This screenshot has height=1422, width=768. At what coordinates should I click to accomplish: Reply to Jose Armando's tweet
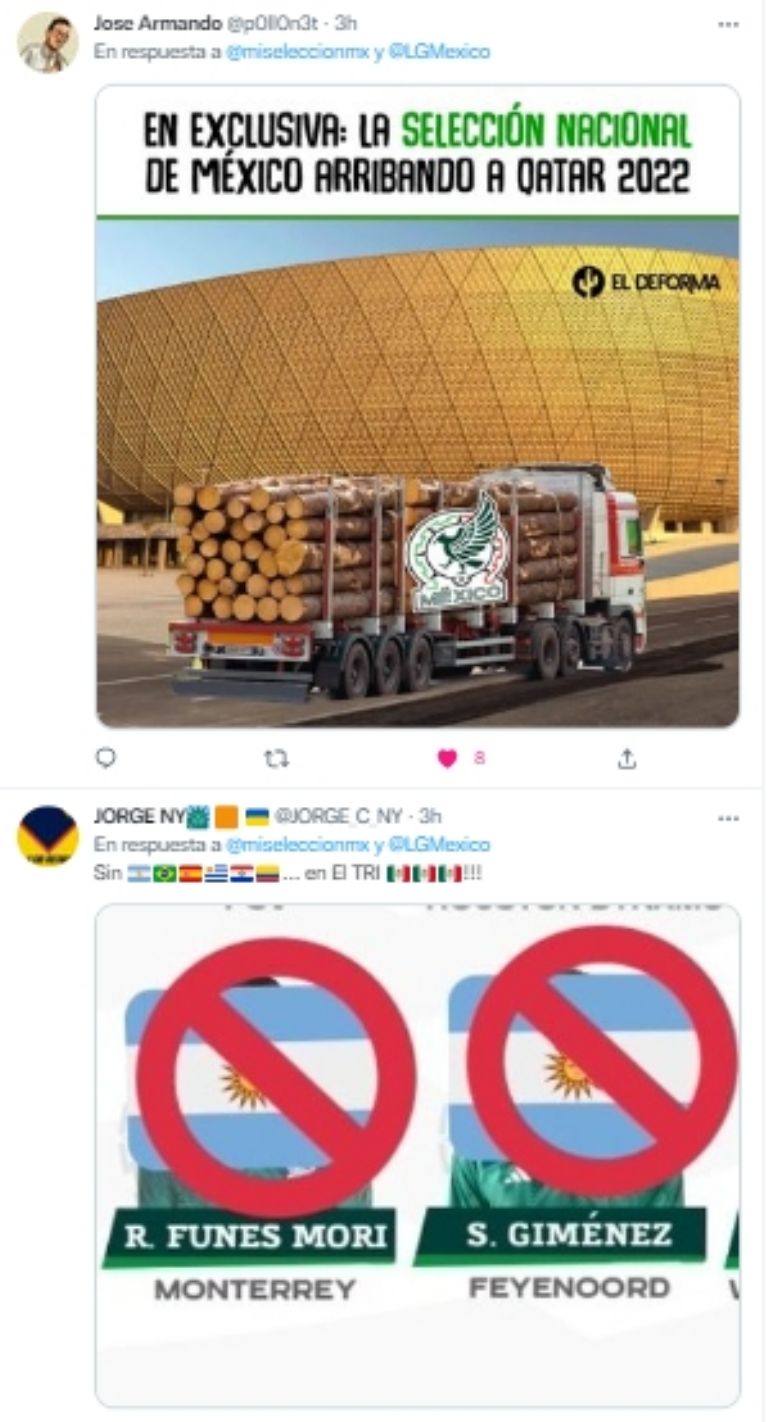point(106,759)
